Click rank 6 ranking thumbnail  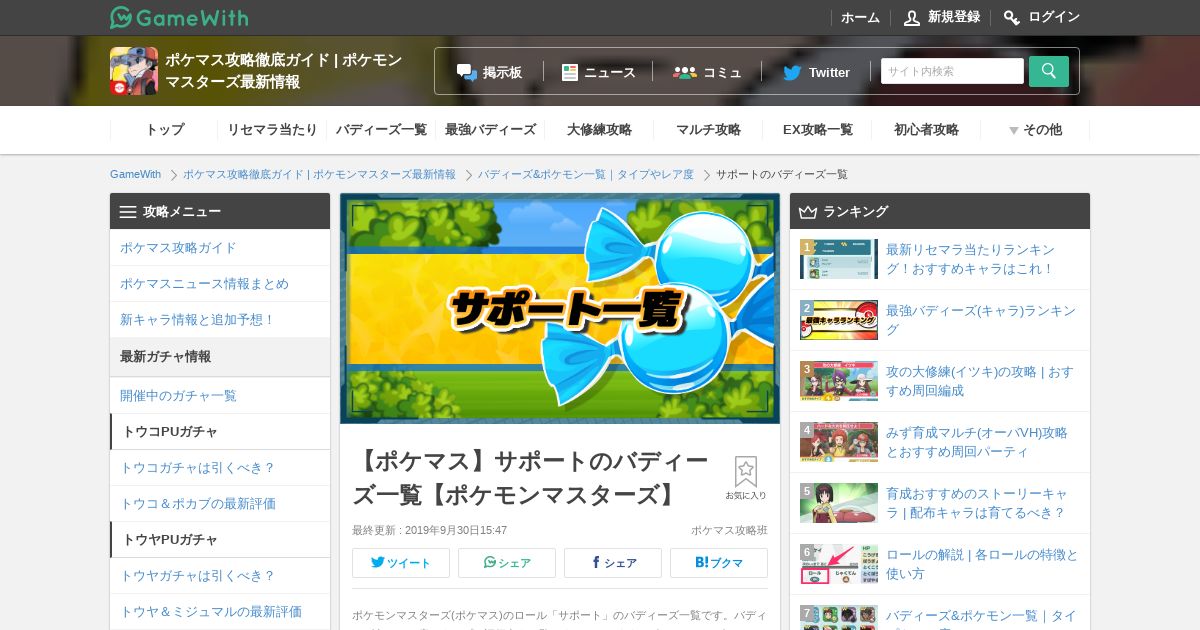pyautogui.click(x=839, y=564)
